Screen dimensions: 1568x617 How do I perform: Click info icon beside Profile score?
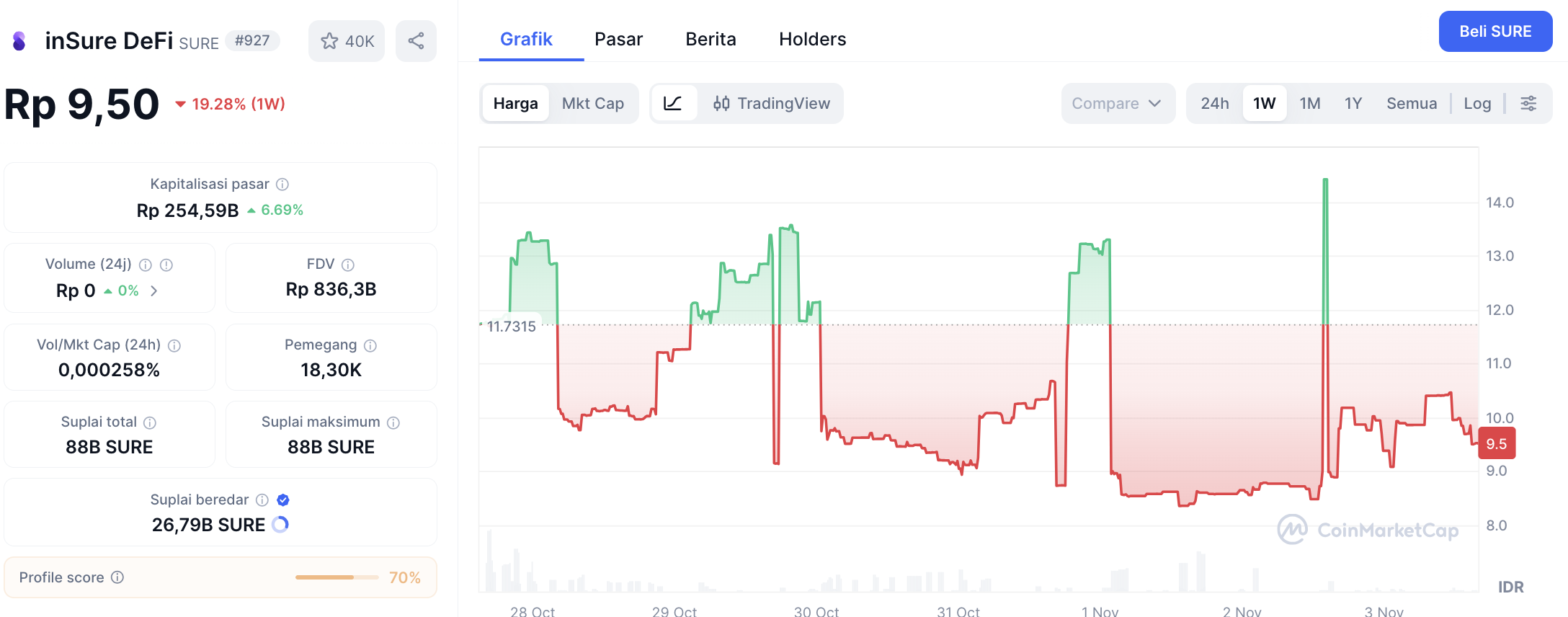click(117, 577)
